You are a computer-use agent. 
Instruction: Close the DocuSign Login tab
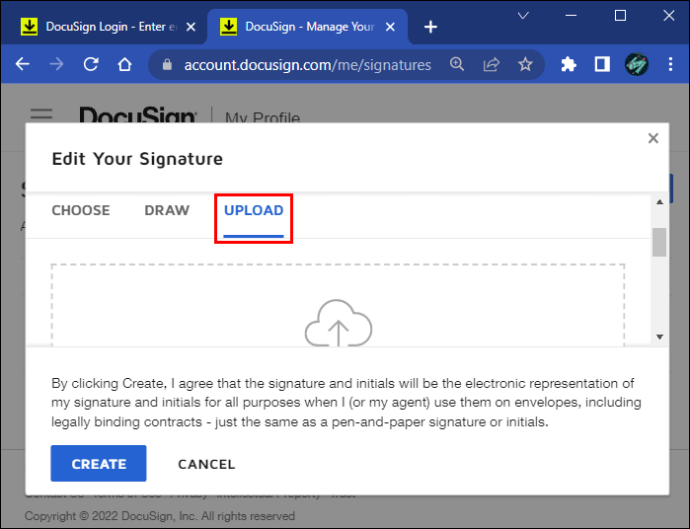(191, 27)
